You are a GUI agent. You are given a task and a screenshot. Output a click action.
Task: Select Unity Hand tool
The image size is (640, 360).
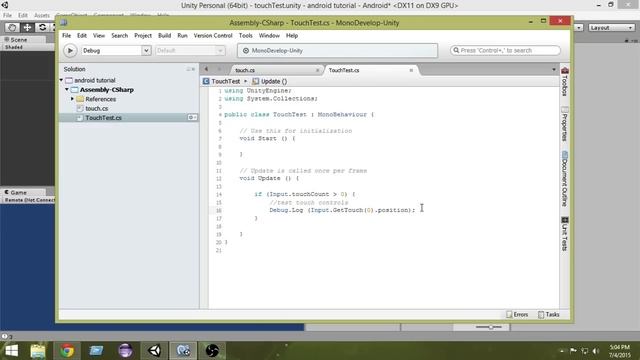[12, 27]
